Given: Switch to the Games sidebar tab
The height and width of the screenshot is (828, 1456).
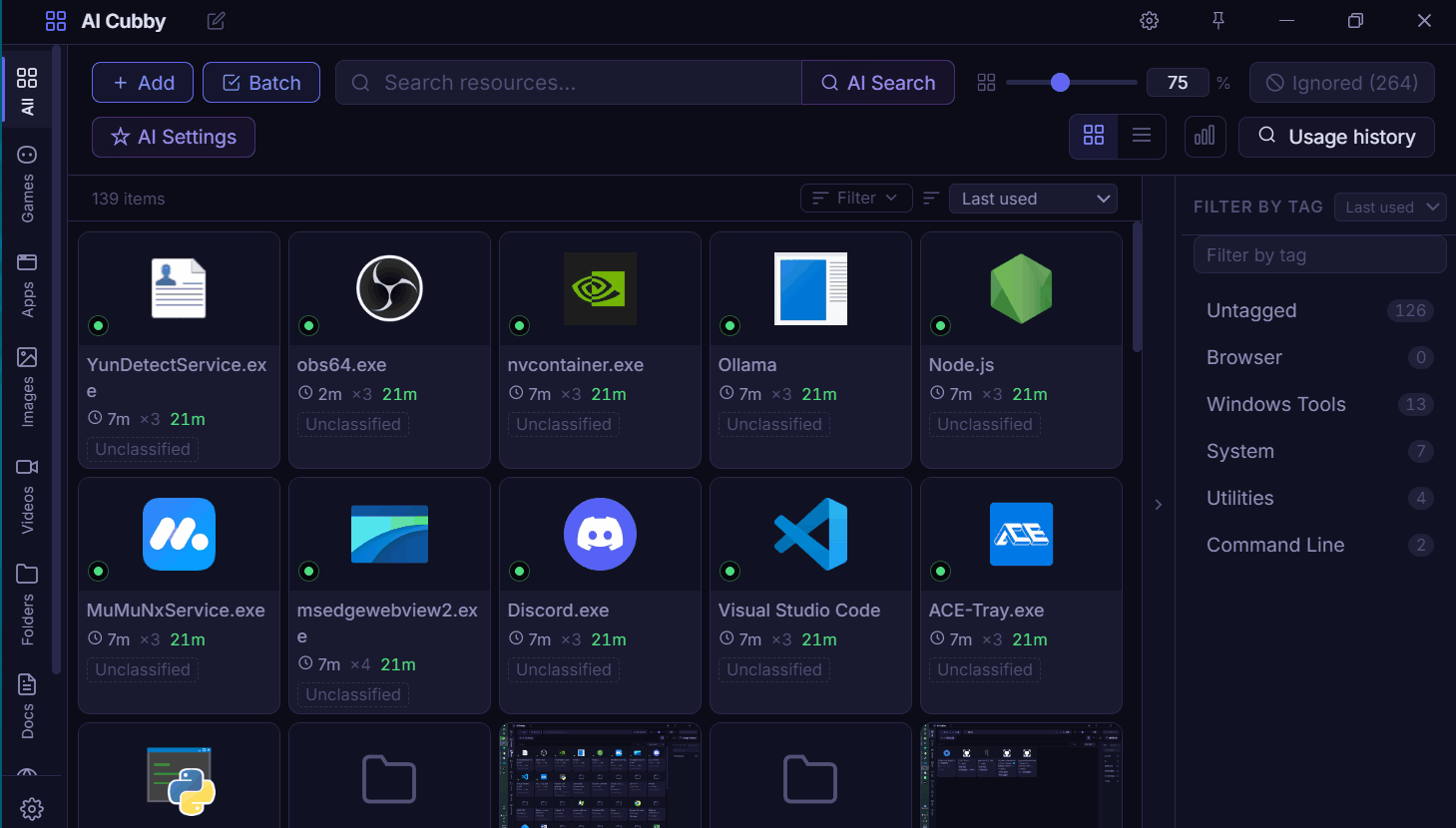Looking at the screenshot, I should [x=27, y=184].
